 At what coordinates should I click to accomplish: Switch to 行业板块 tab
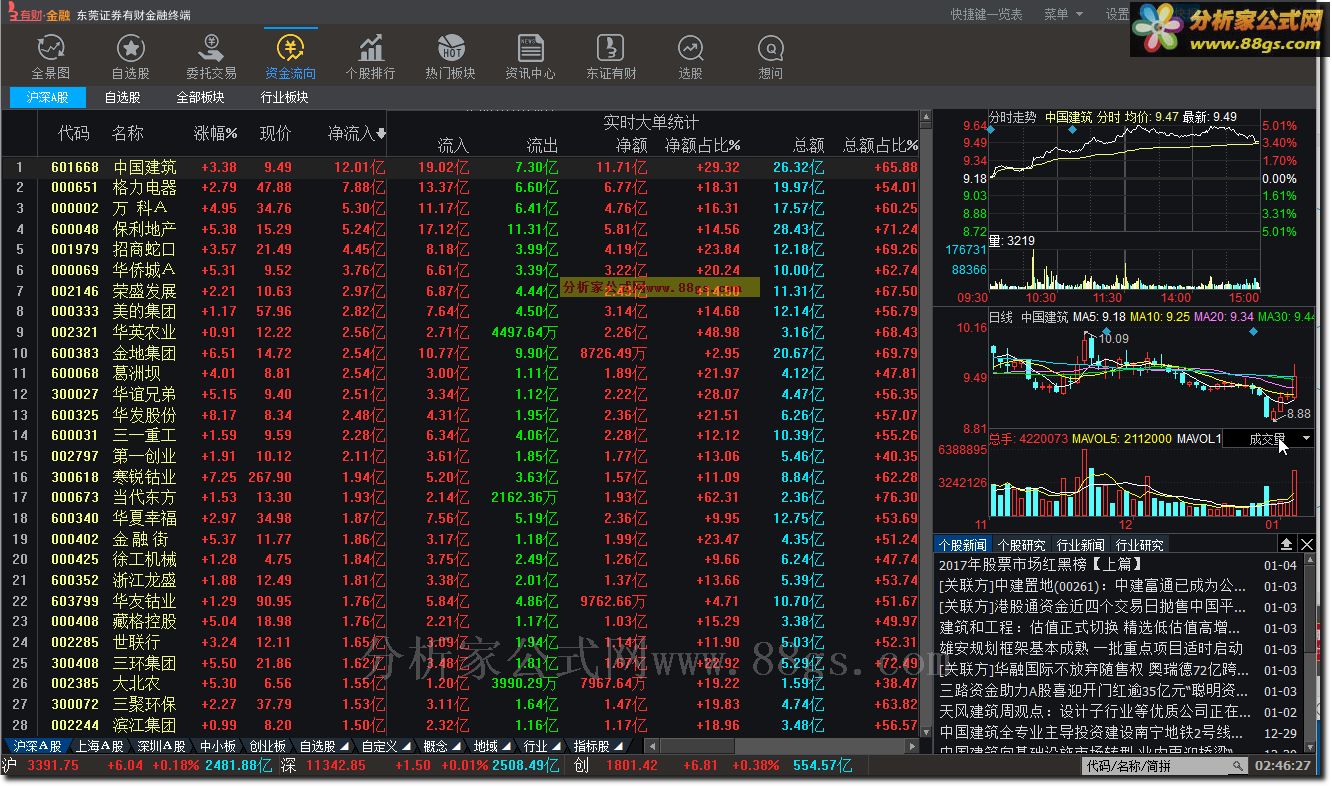pyautogui.click(x=284, y=98)
